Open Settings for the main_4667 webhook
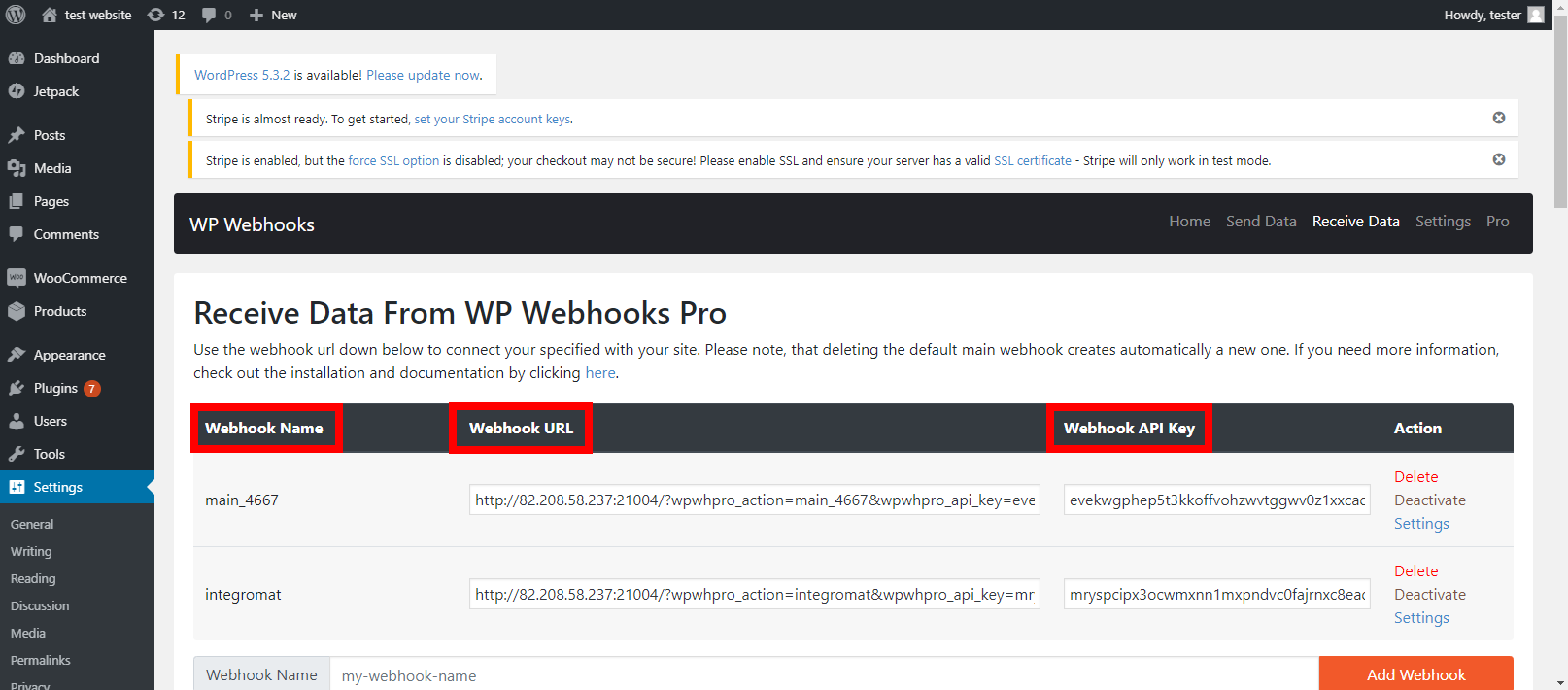 click(x=1421, y=524)
